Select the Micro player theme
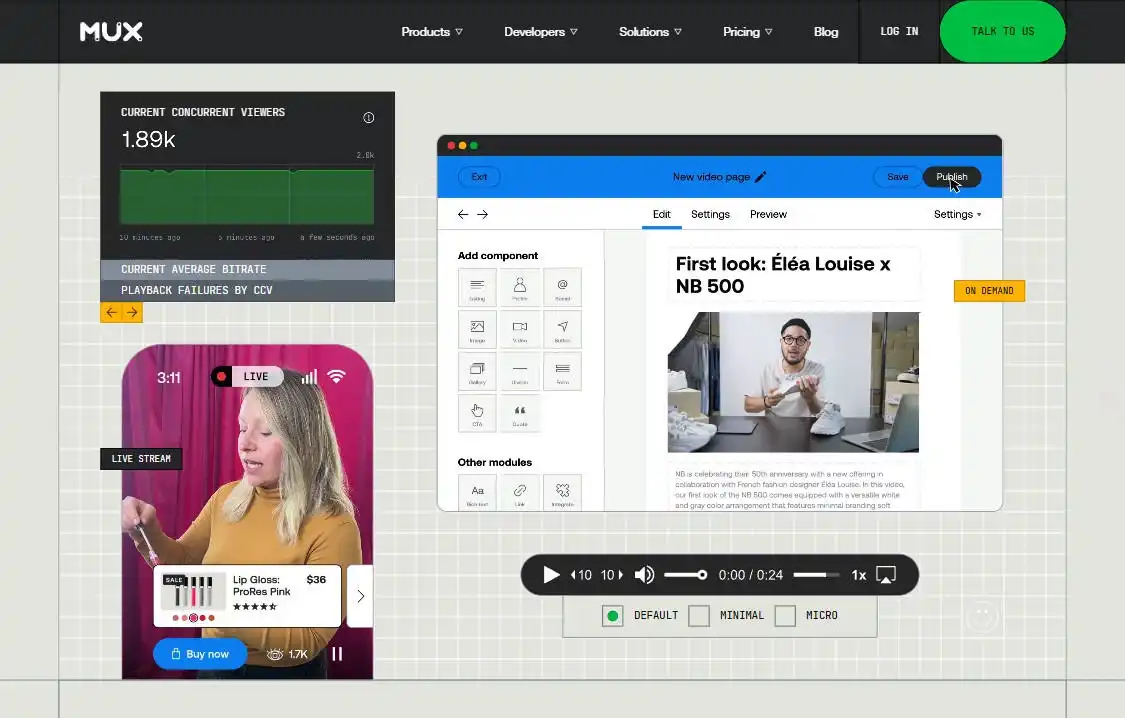This screenshot has height=718, width=1125. tap(785, 615)
